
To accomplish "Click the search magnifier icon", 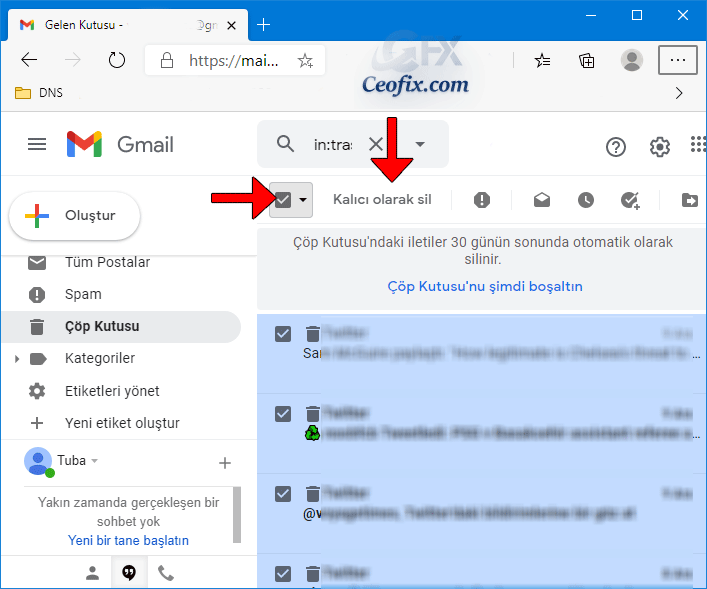I will point(285,144).
